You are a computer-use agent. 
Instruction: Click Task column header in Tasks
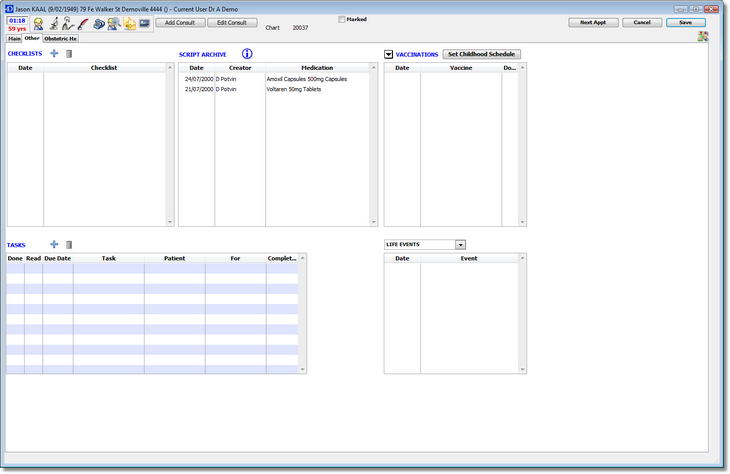click(x=108, y=258)
